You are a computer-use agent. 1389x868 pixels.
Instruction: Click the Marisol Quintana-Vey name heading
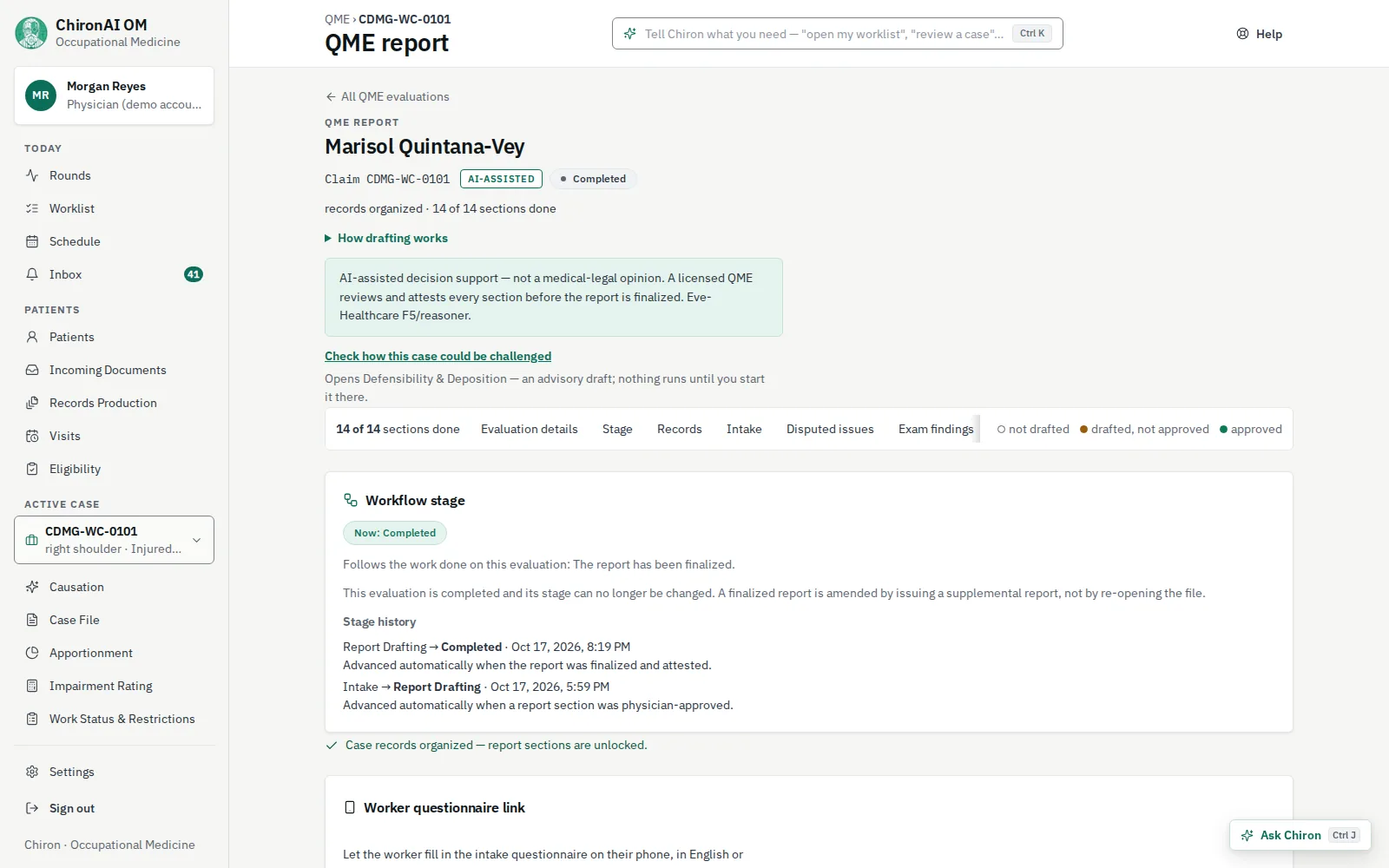point(425,146)
